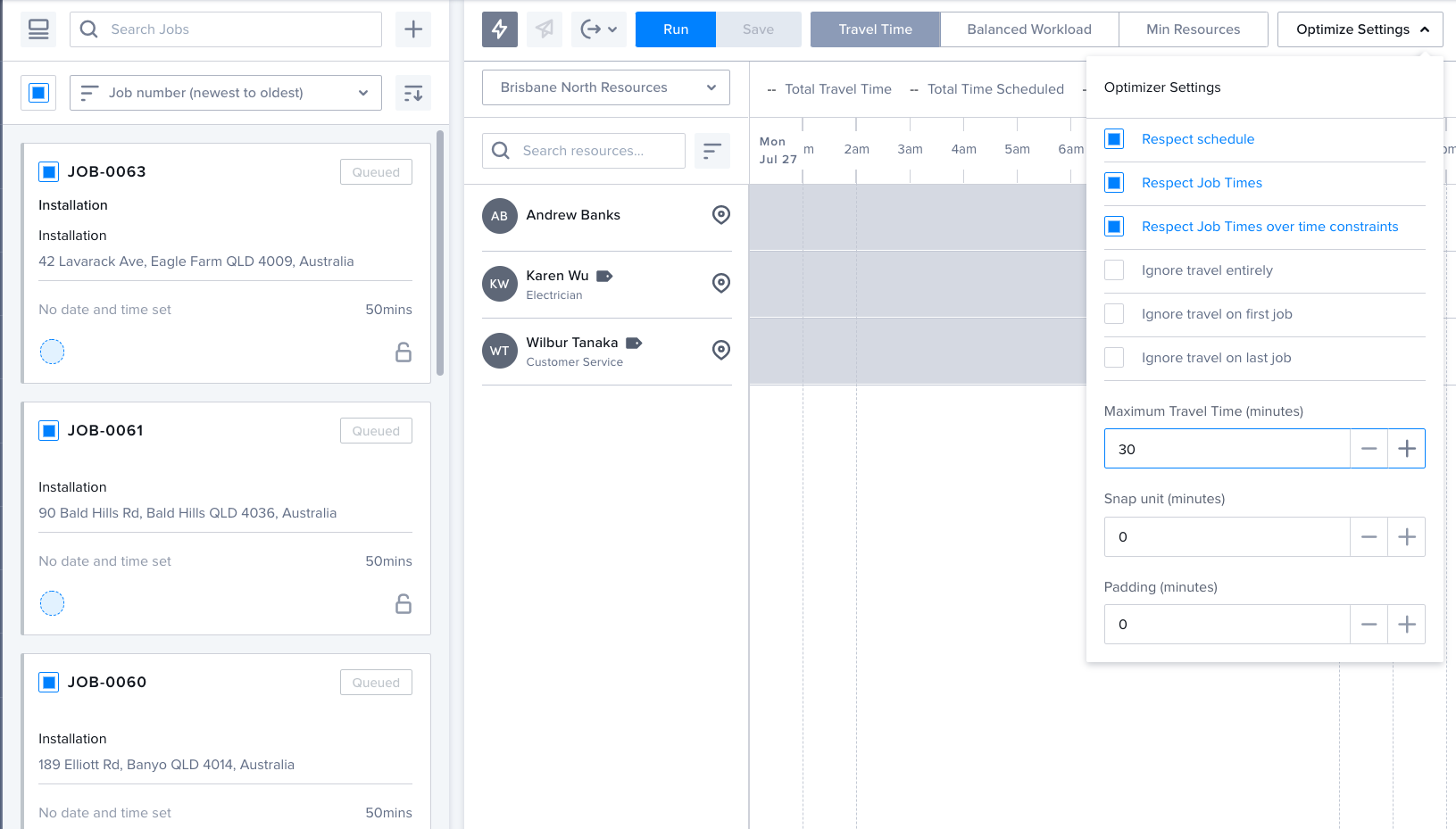Click the resource filter icon
Image resolution: width=1456 pixels, height=829 pixels.
tap(711, 151)
